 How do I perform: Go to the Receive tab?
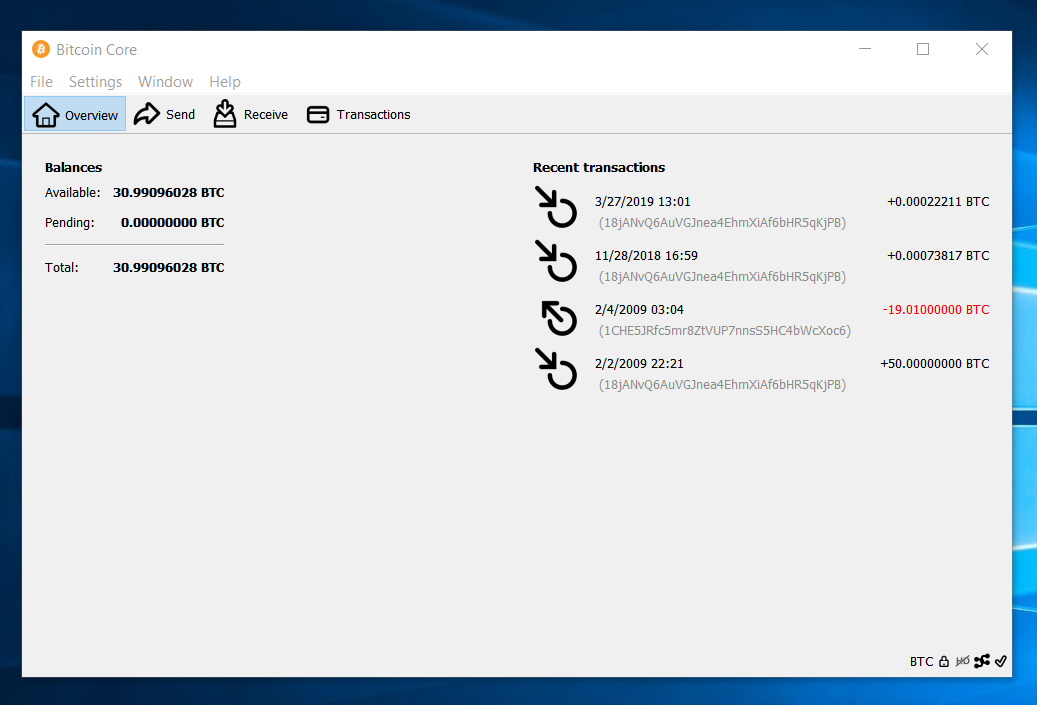point(251,115)
